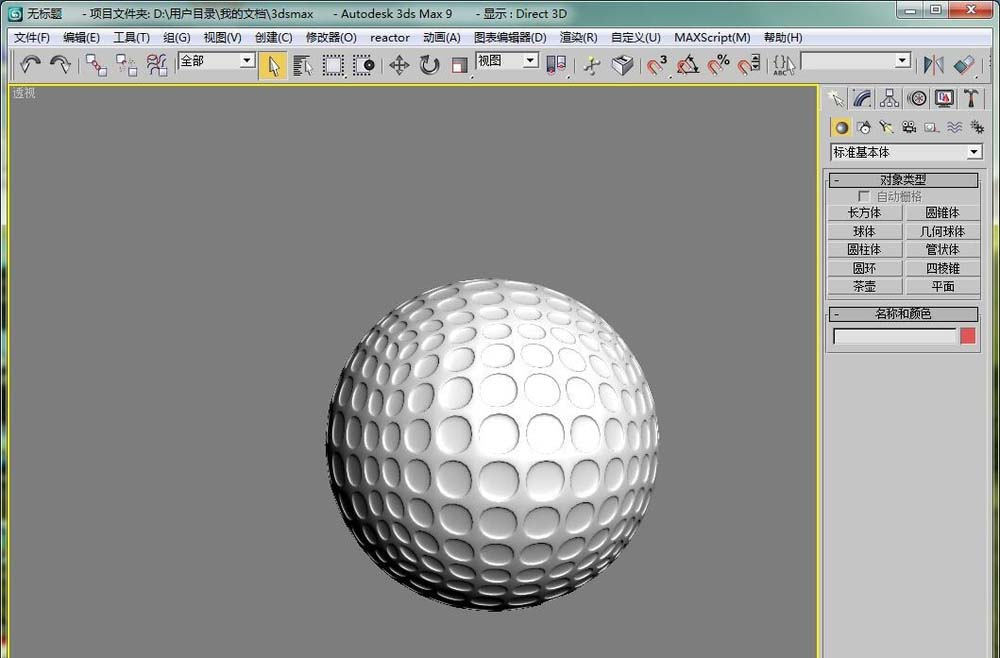This screenshot has width=1000, height=658.
Task: Click the 几何球体 button
Action: point(942,231)
